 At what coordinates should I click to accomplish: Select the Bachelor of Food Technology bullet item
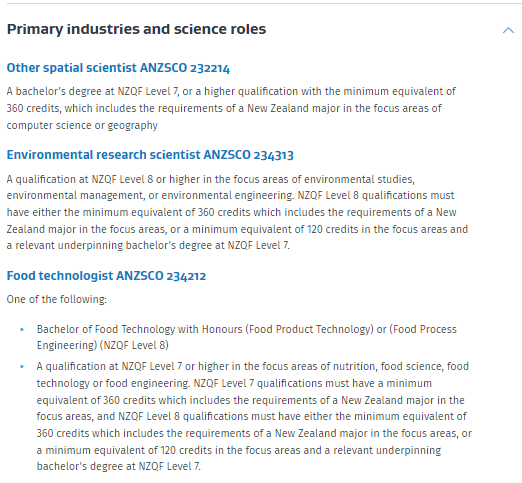247,337
